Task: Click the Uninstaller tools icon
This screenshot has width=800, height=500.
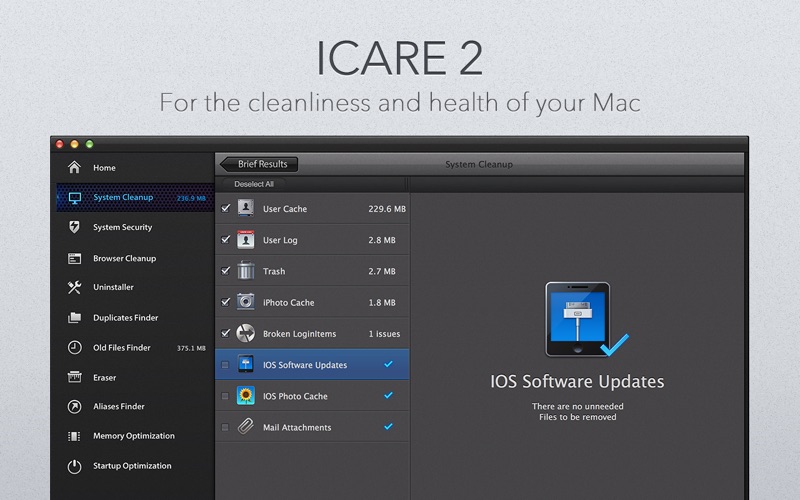Action: (74, 288)
